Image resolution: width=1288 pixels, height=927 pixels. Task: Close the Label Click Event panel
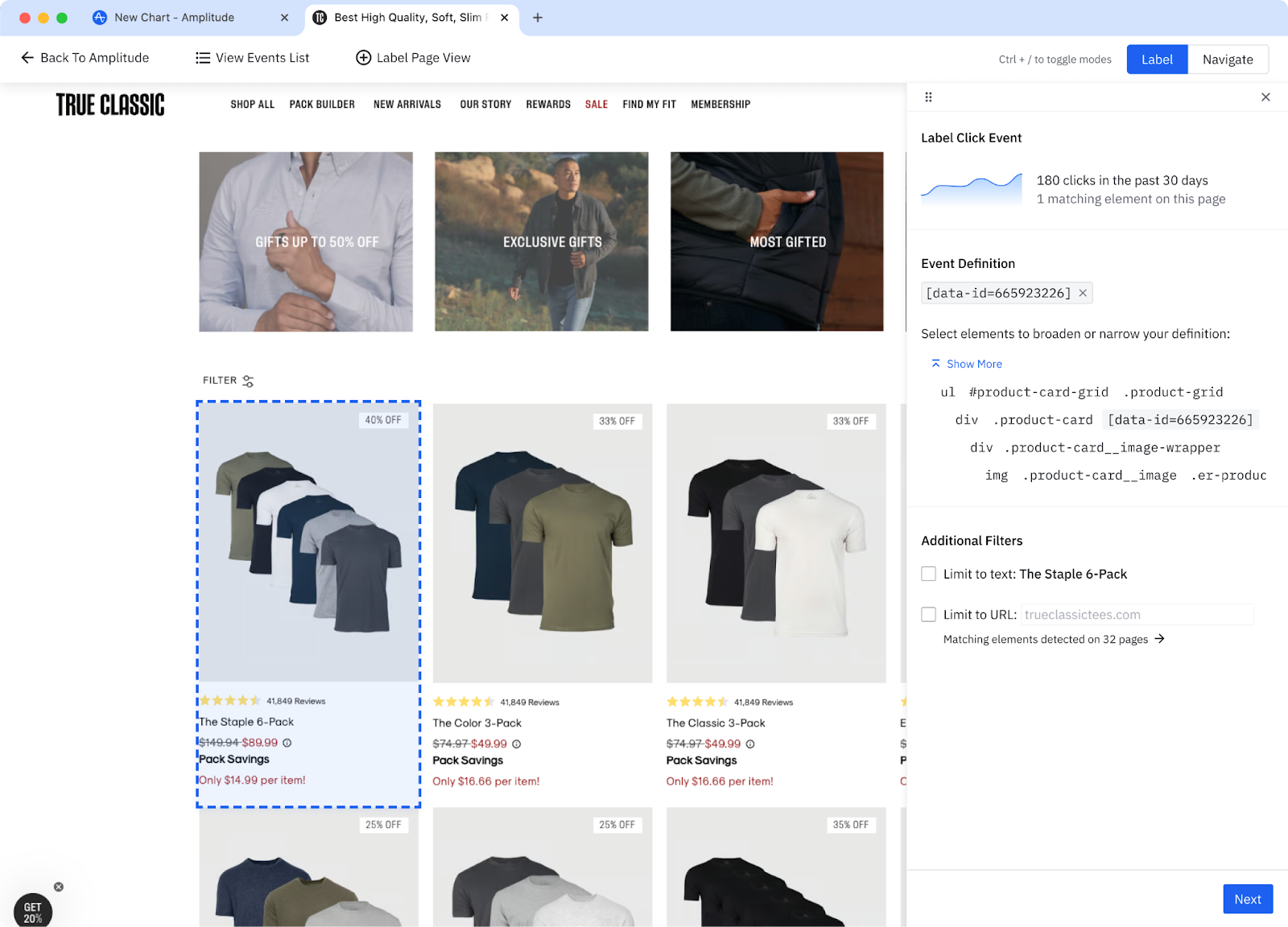[x=1265, y=97]
